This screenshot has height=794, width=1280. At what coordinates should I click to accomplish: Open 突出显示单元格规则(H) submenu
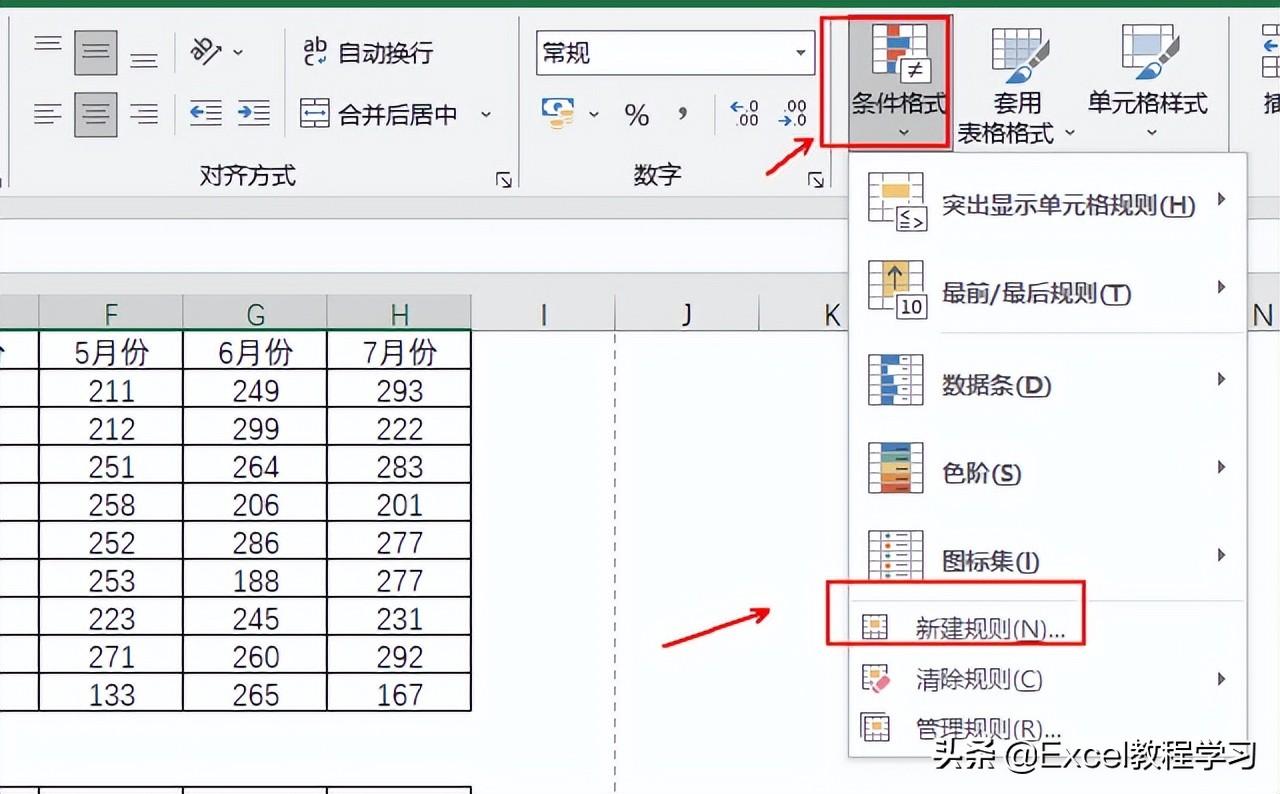[x=1048, y=204]
